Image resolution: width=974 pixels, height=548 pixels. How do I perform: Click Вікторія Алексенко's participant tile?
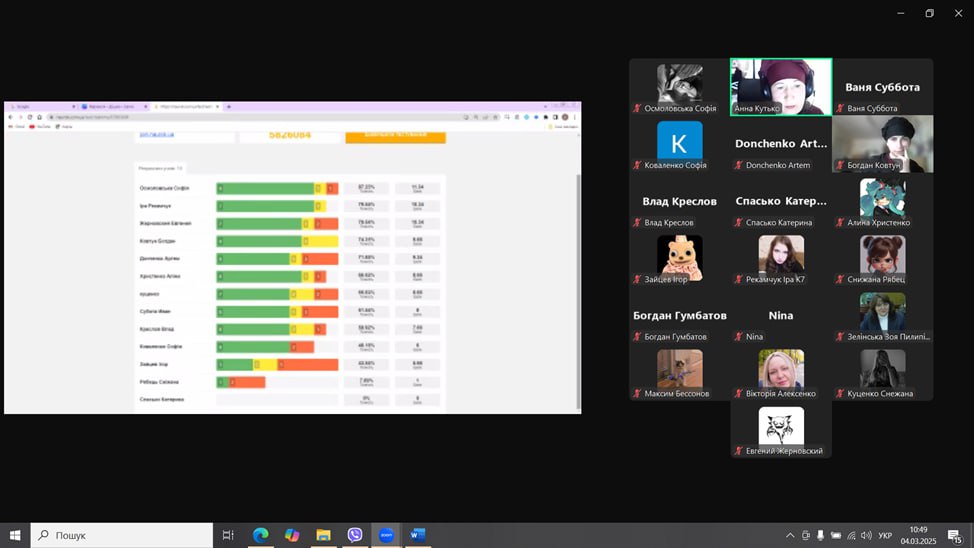tap(781, 372)
